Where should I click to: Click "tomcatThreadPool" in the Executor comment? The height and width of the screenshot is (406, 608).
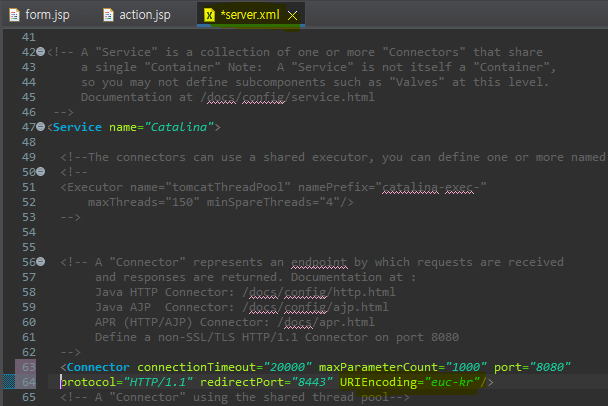[228, 187]
